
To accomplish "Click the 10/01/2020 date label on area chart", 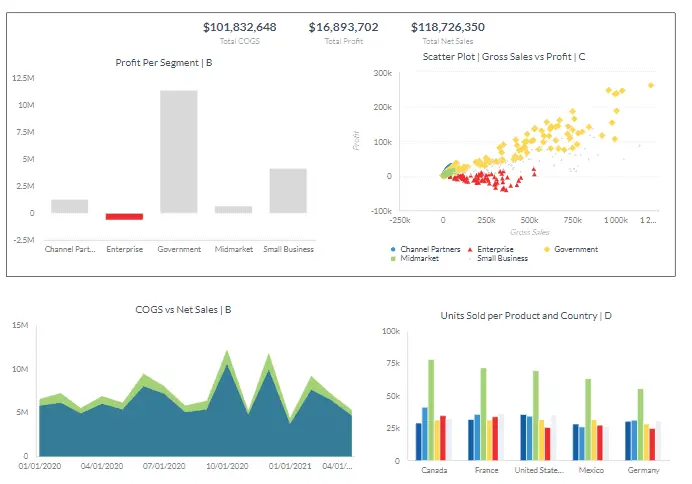I will 227,466.
